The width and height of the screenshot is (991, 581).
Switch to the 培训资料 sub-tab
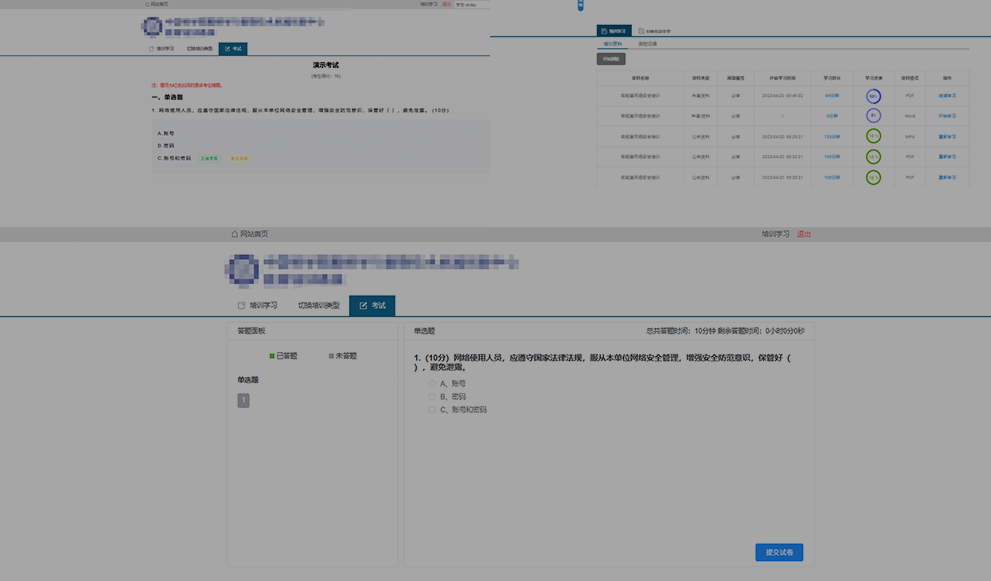[x=612, y=44]
